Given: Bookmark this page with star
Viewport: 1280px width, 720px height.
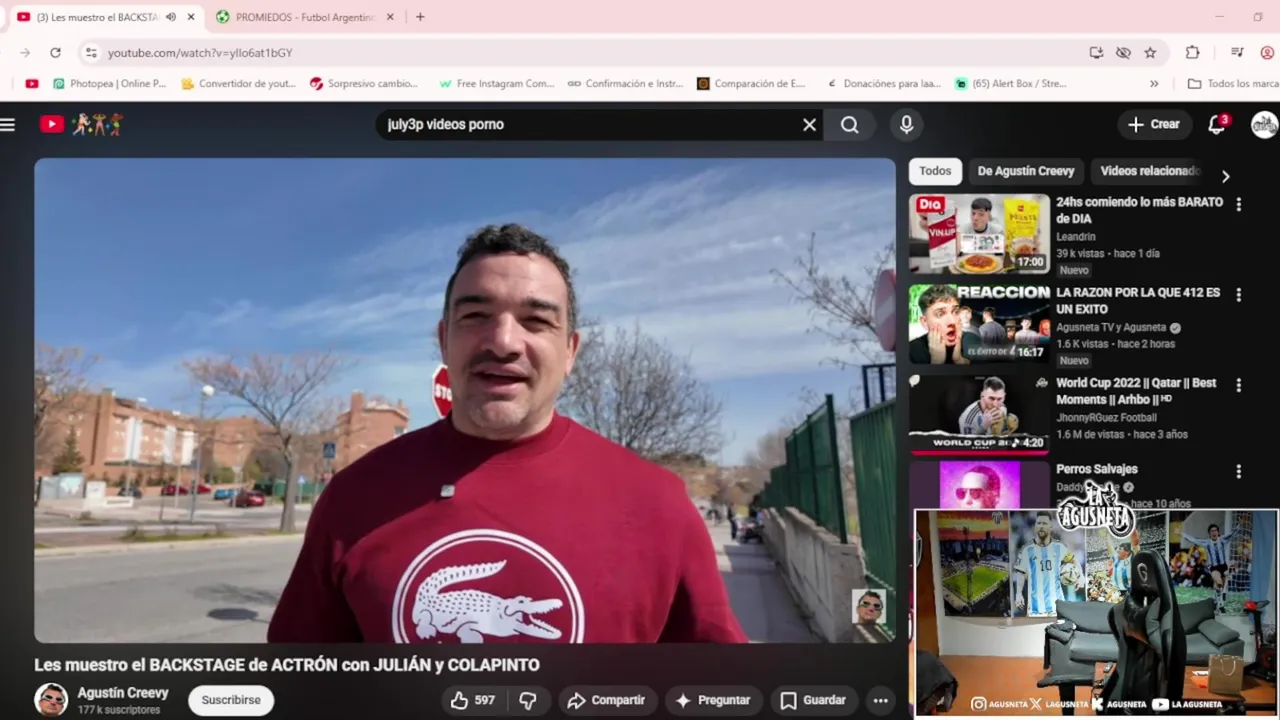Looking at the screenshot, I should (x=1150, y=53).
